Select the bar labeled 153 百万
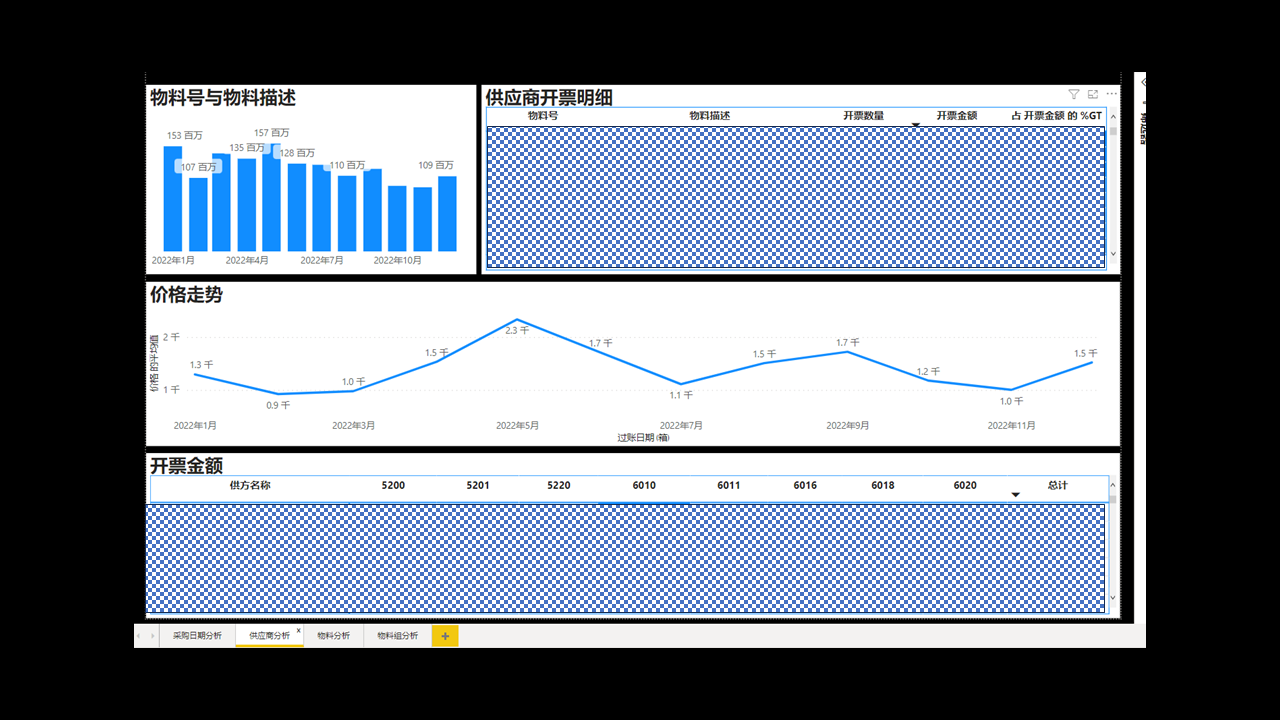 173,199
